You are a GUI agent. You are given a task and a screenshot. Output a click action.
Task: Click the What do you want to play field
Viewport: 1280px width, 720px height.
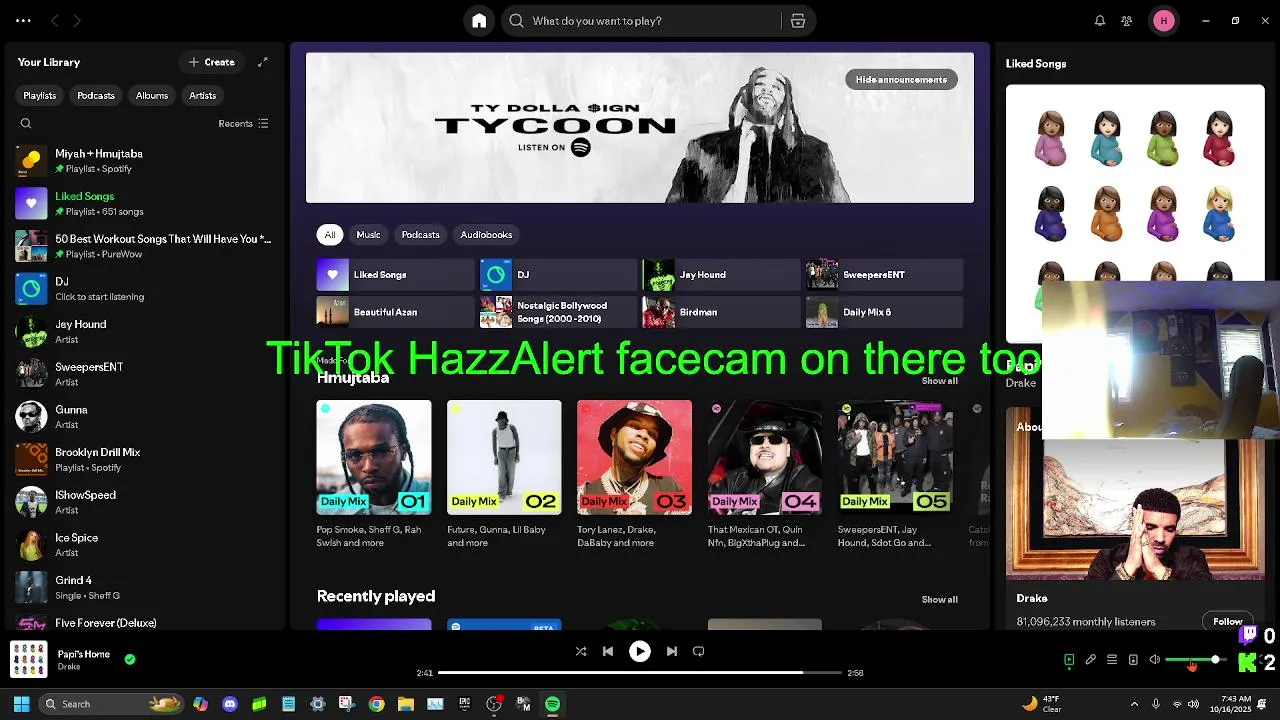point(640,21)
